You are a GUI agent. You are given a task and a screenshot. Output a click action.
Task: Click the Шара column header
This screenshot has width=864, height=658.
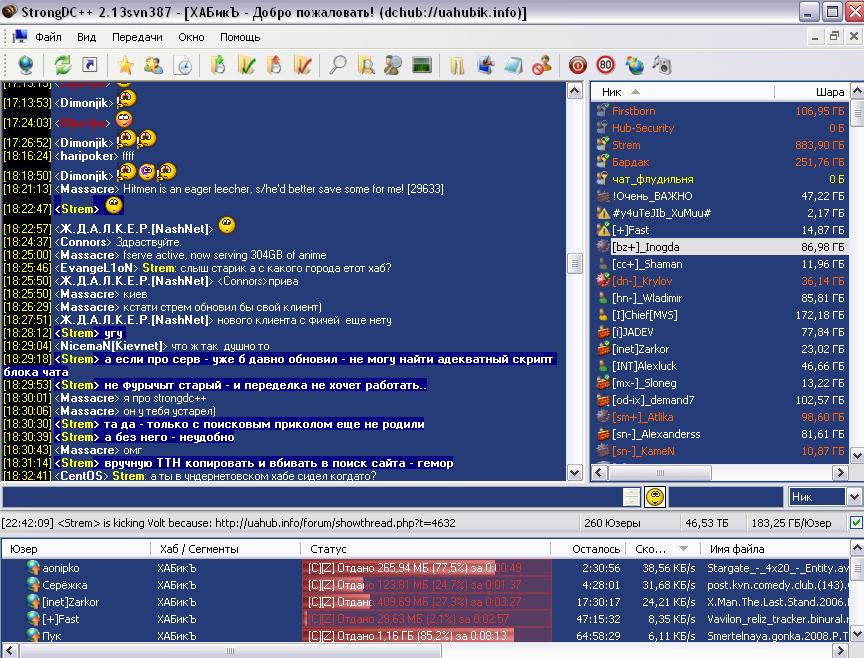[x=830, y=91]
